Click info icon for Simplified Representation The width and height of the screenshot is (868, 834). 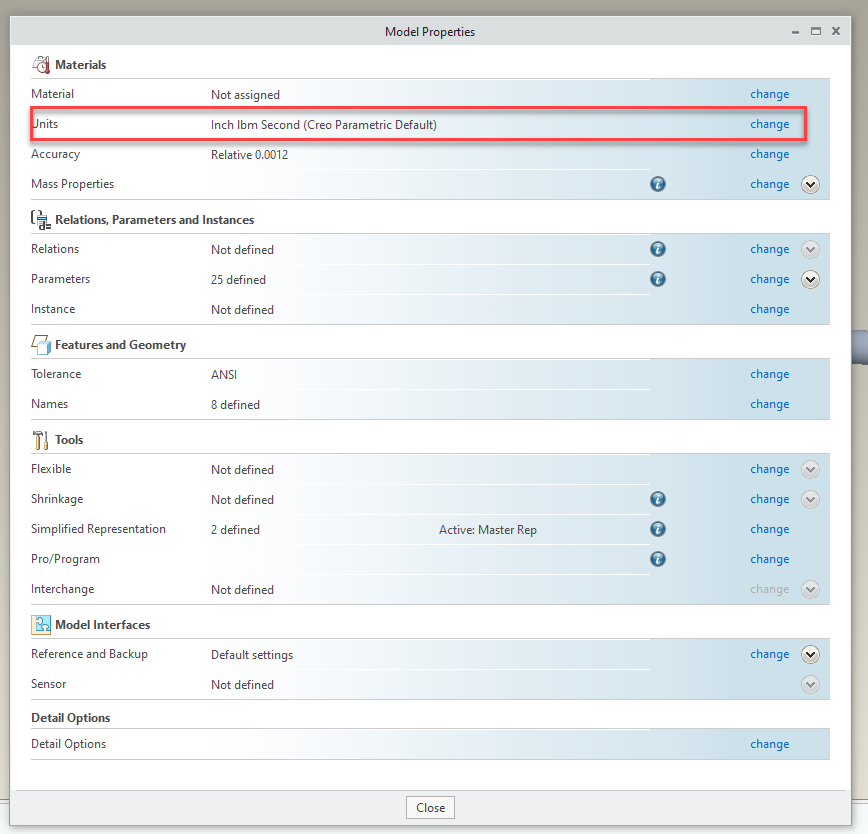click(x=658, y=529)
